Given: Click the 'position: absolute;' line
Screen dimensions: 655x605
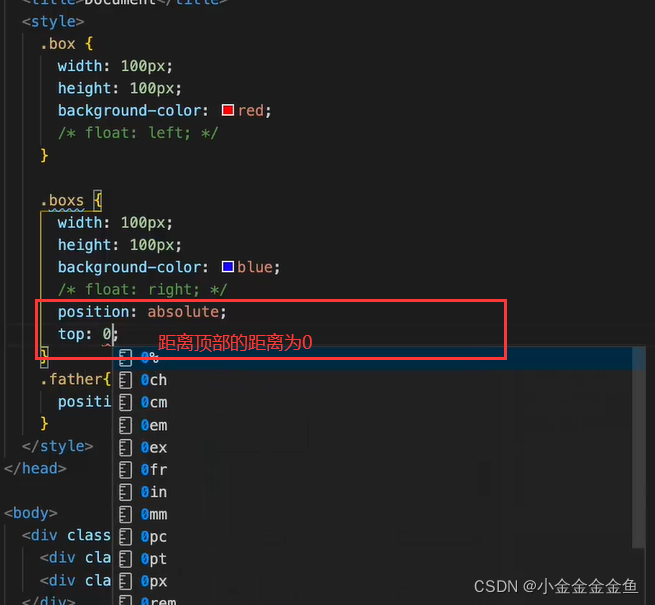Looking at the screenshot, I should point(142,312).
